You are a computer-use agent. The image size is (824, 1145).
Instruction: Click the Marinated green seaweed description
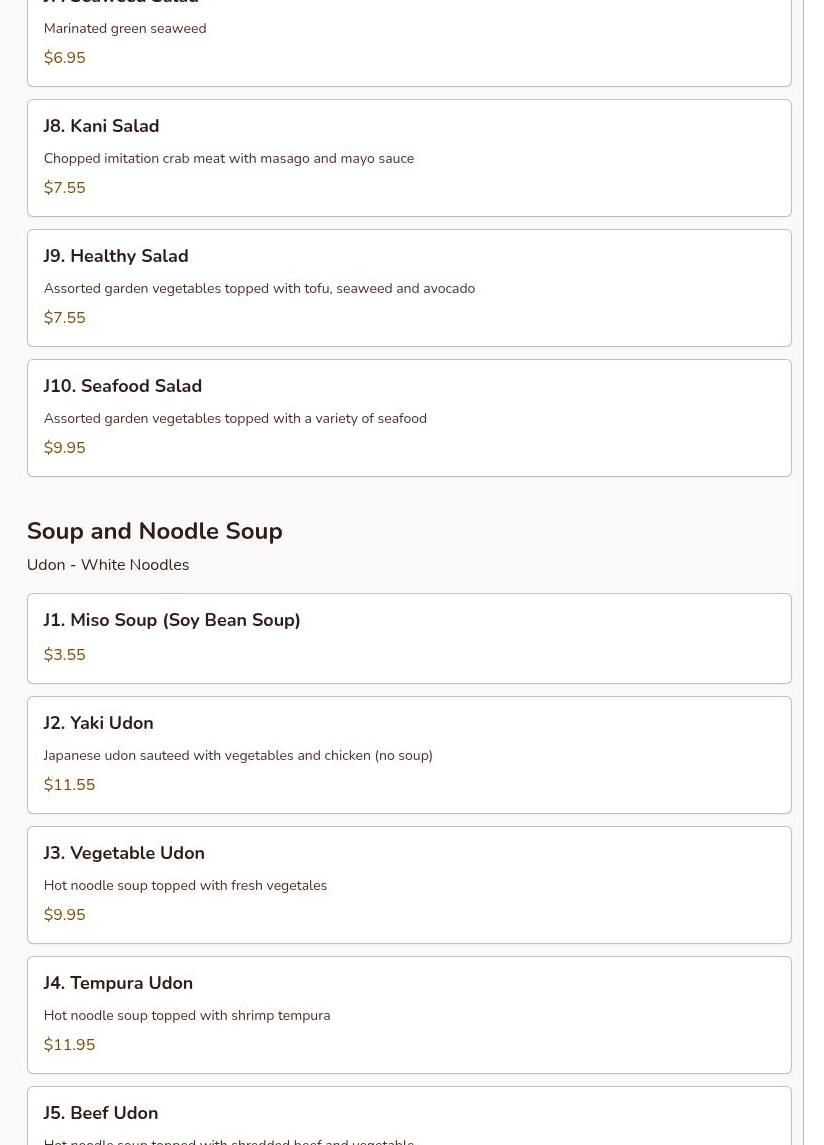tap(125, 28)
